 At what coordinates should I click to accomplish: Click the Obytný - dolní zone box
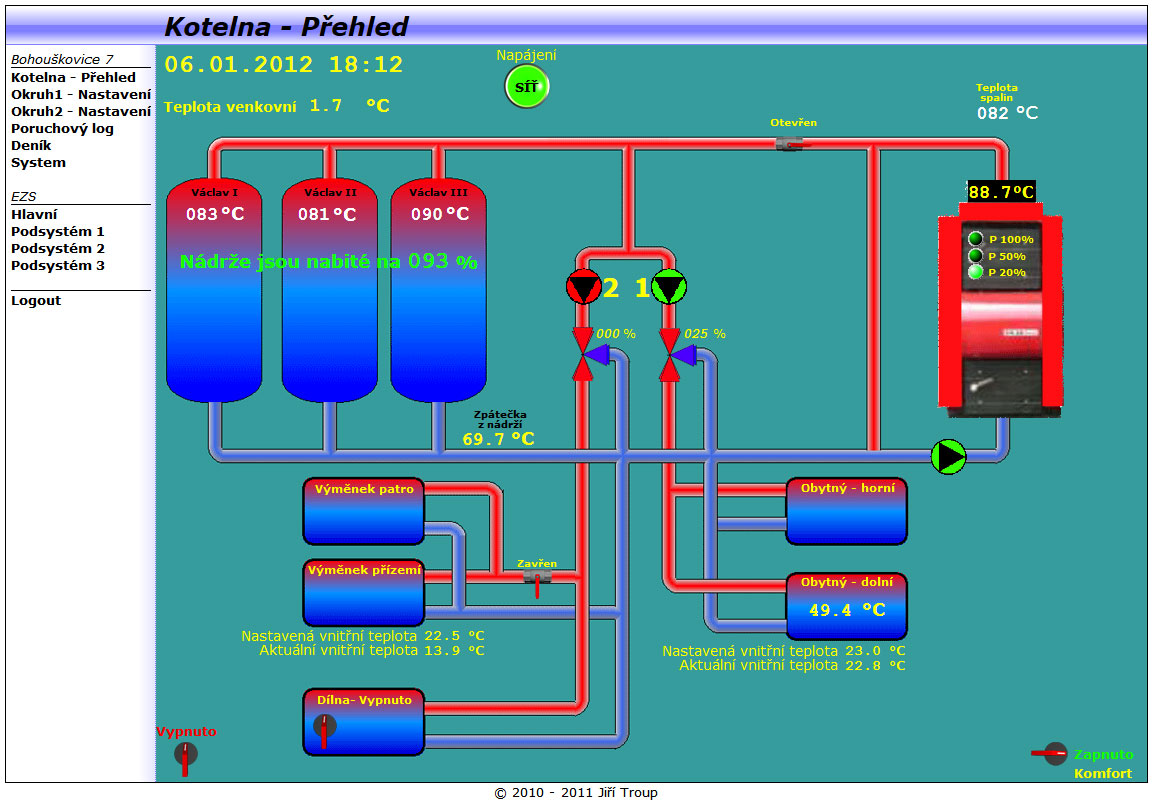click(846, 606)
